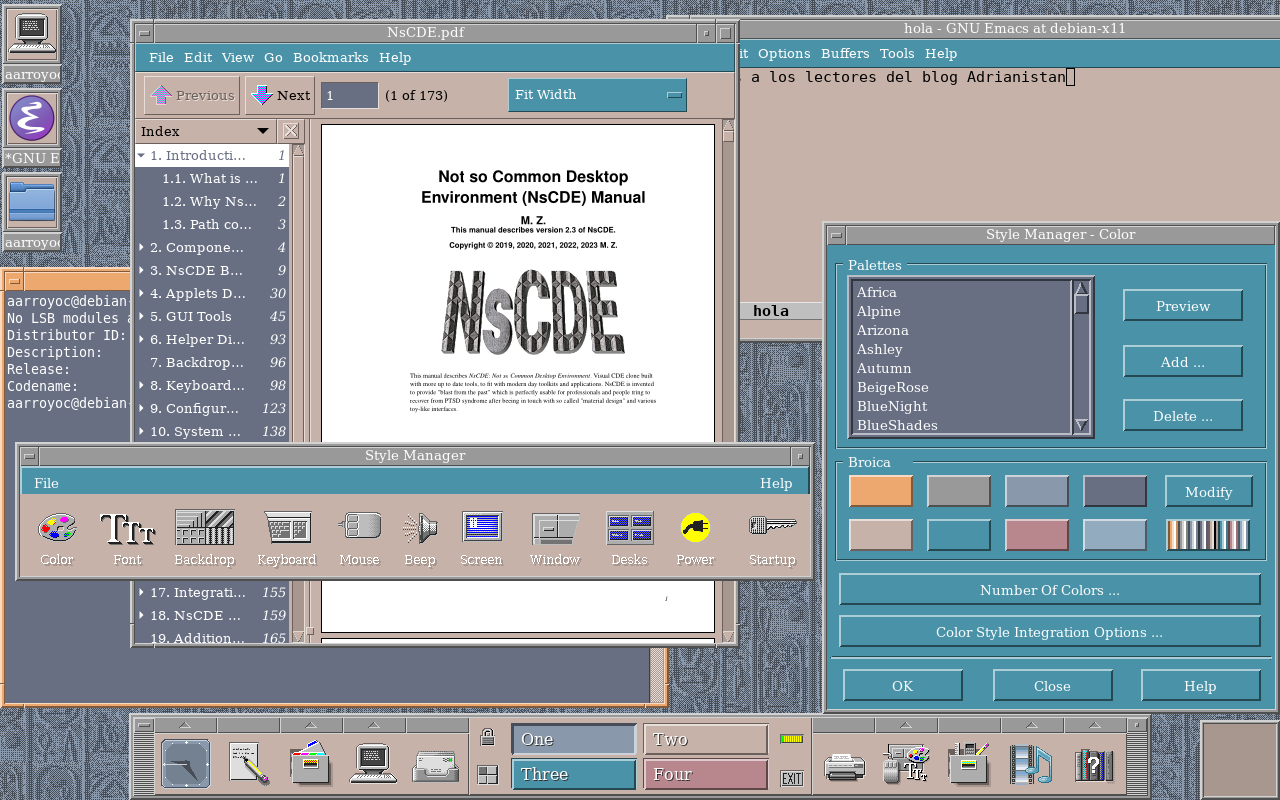Click the Modify palette button

(x=1208, y=492)
